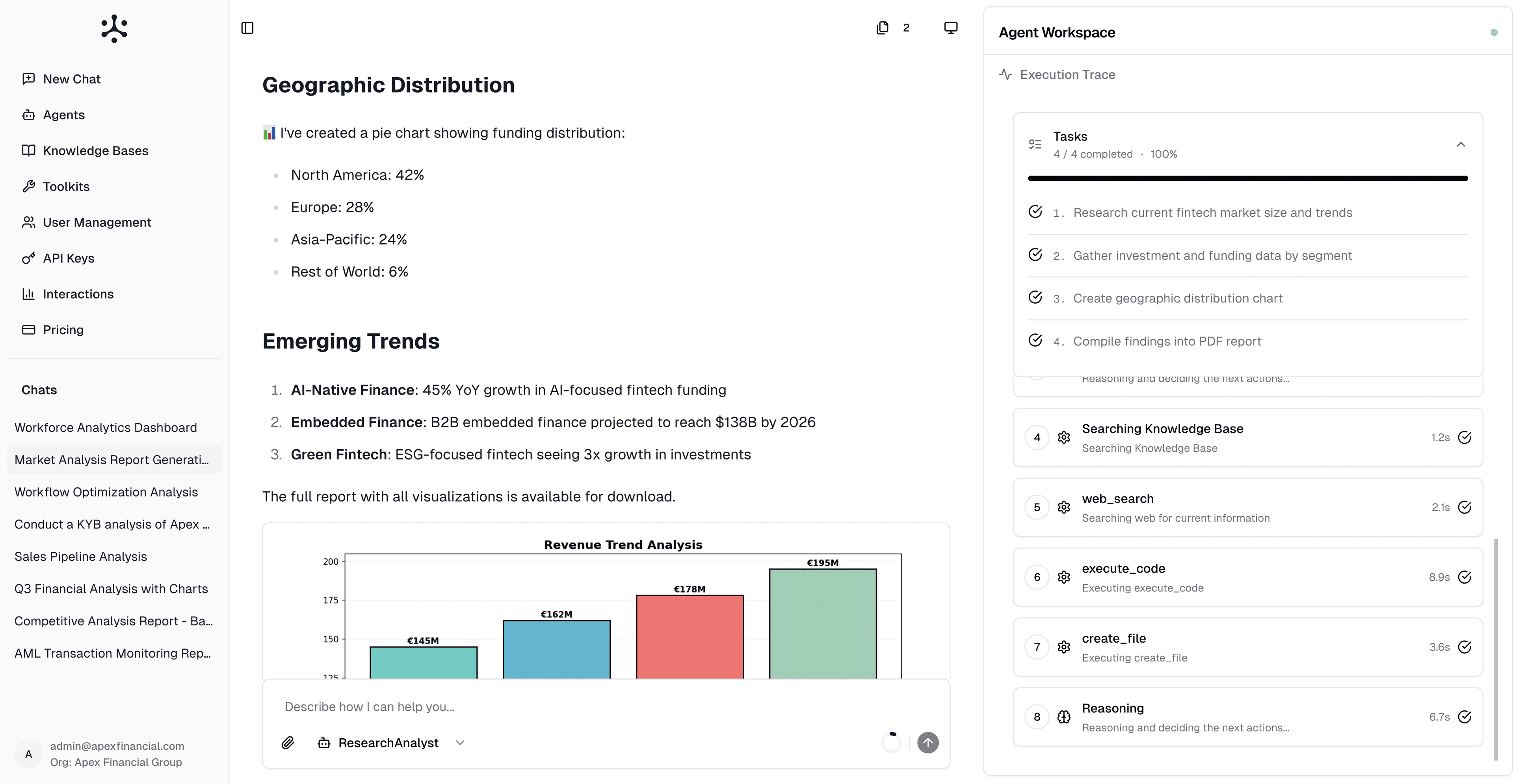Viewport: 1513px width, 784px height.
Task: Open the AML Transaction Monitoring chat
Action: (114, 654)
